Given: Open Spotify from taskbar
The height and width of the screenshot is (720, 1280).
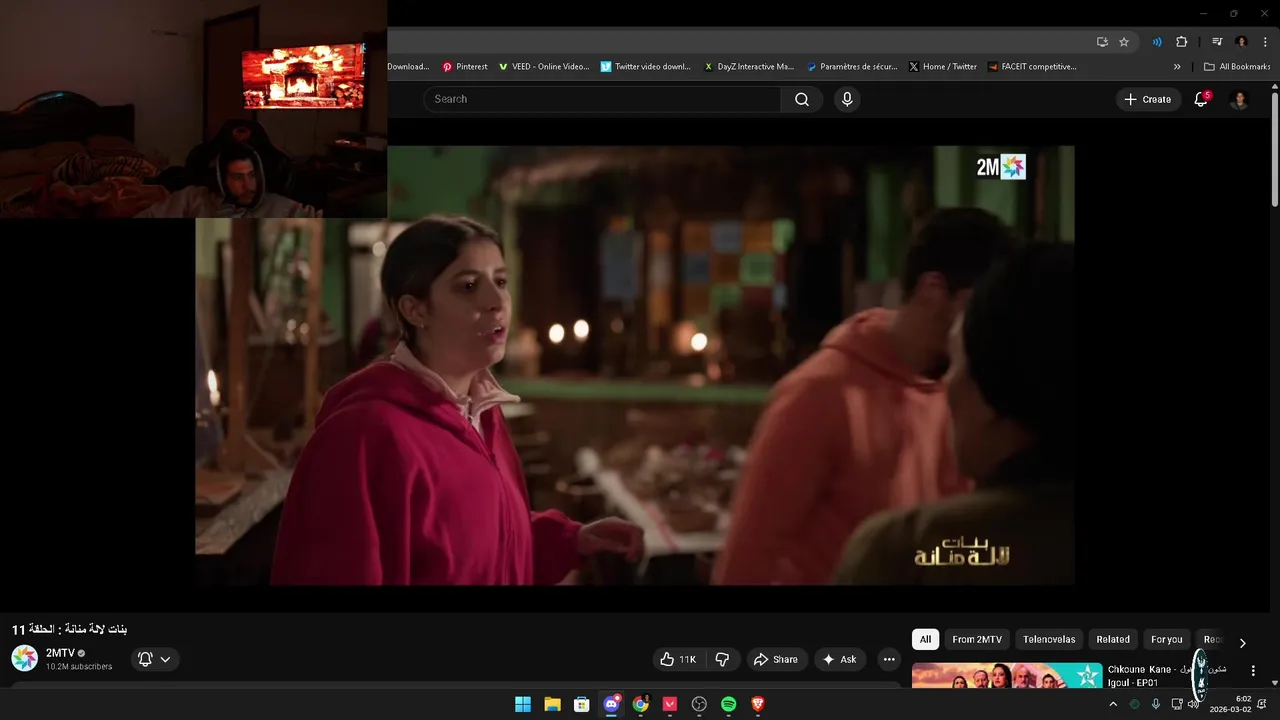Looking at the screenshot, I should [x=728, y=704].
